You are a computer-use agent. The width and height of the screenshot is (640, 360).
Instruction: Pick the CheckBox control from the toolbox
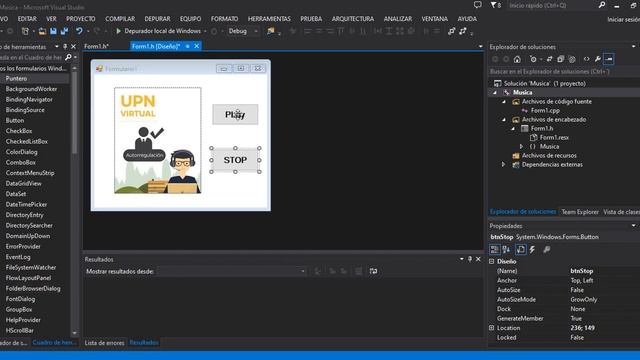pyautogui.click(x=19, y=131)
